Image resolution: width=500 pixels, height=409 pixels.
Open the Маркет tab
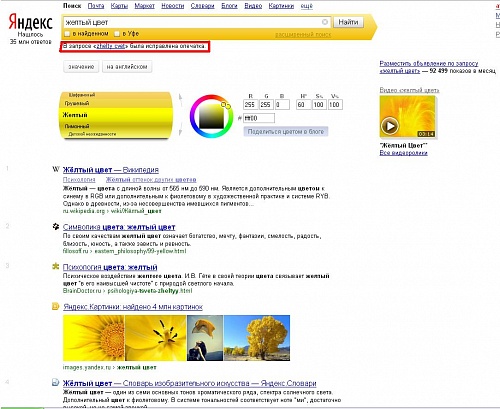(145, 6)
